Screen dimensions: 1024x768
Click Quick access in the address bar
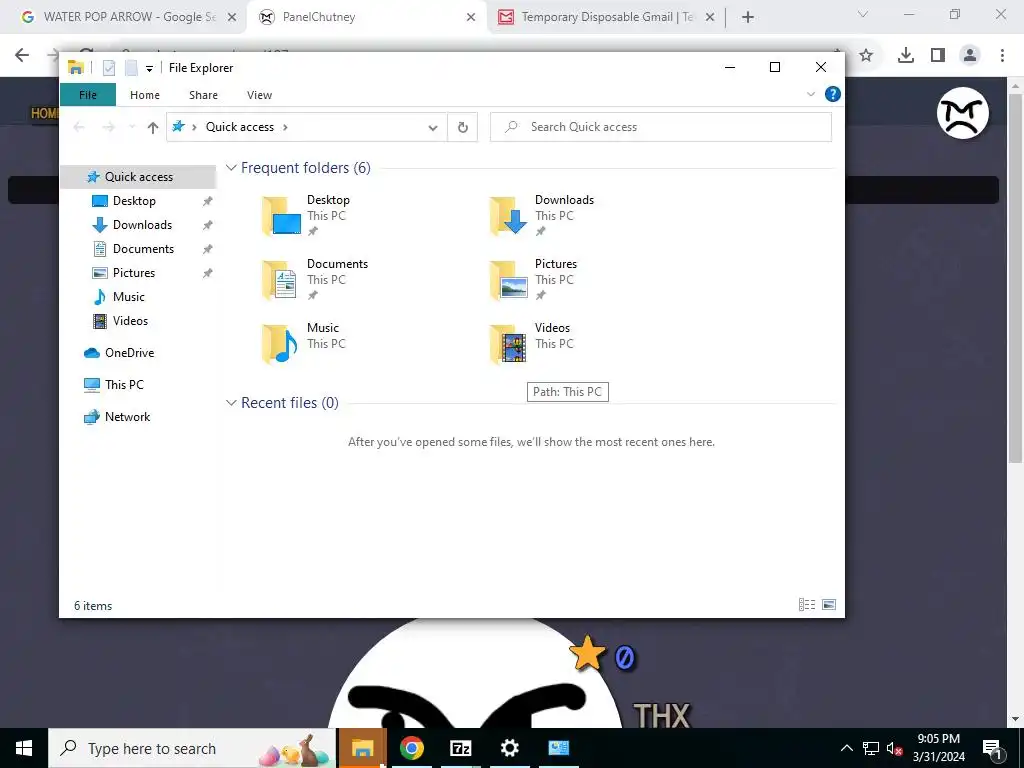240,127
